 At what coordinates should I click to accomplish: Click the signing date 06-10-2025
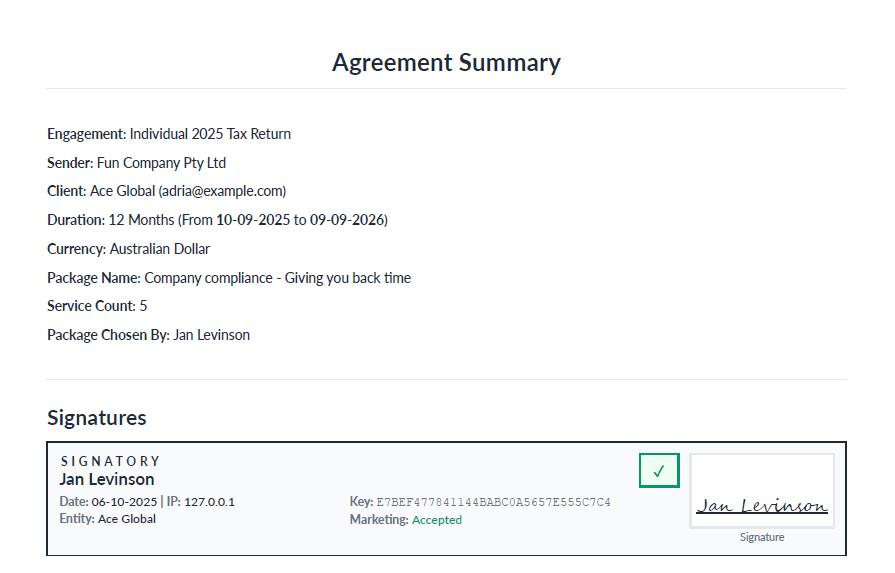click(x=124, y=502)
